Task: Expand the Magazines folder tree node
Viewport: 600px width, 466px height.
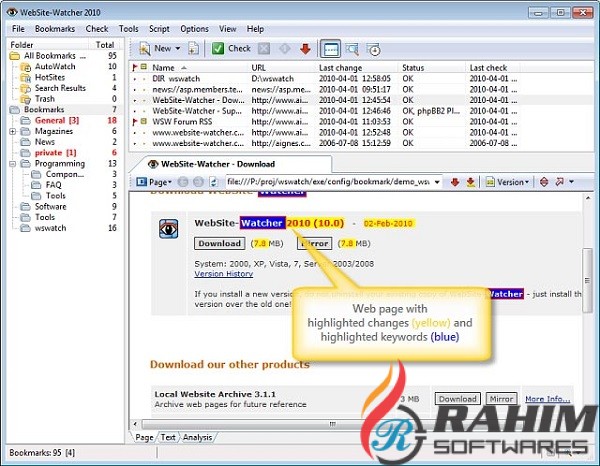Action: 13,132
